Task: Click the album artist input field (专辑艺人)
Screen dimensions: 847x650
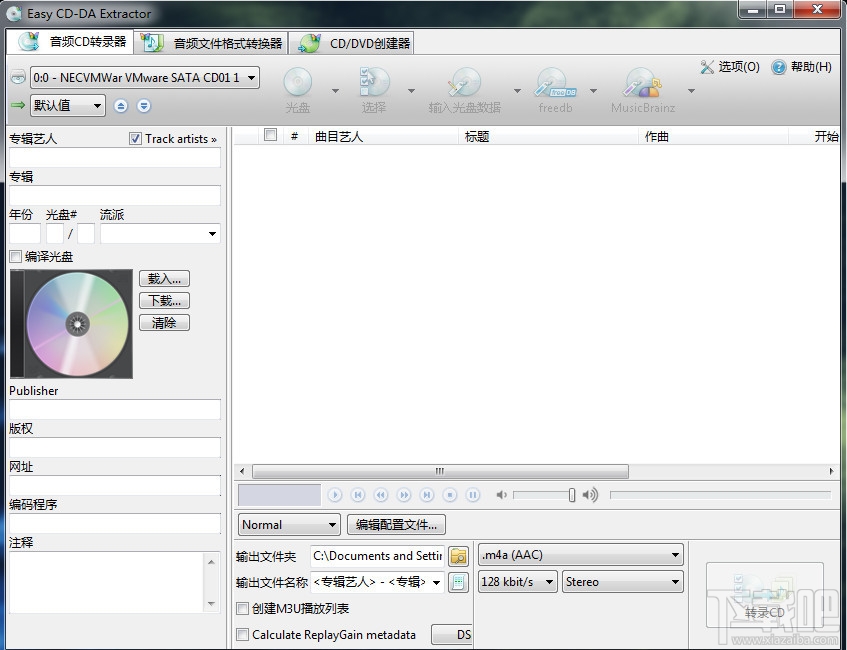Action: click(x=115, y=158)
